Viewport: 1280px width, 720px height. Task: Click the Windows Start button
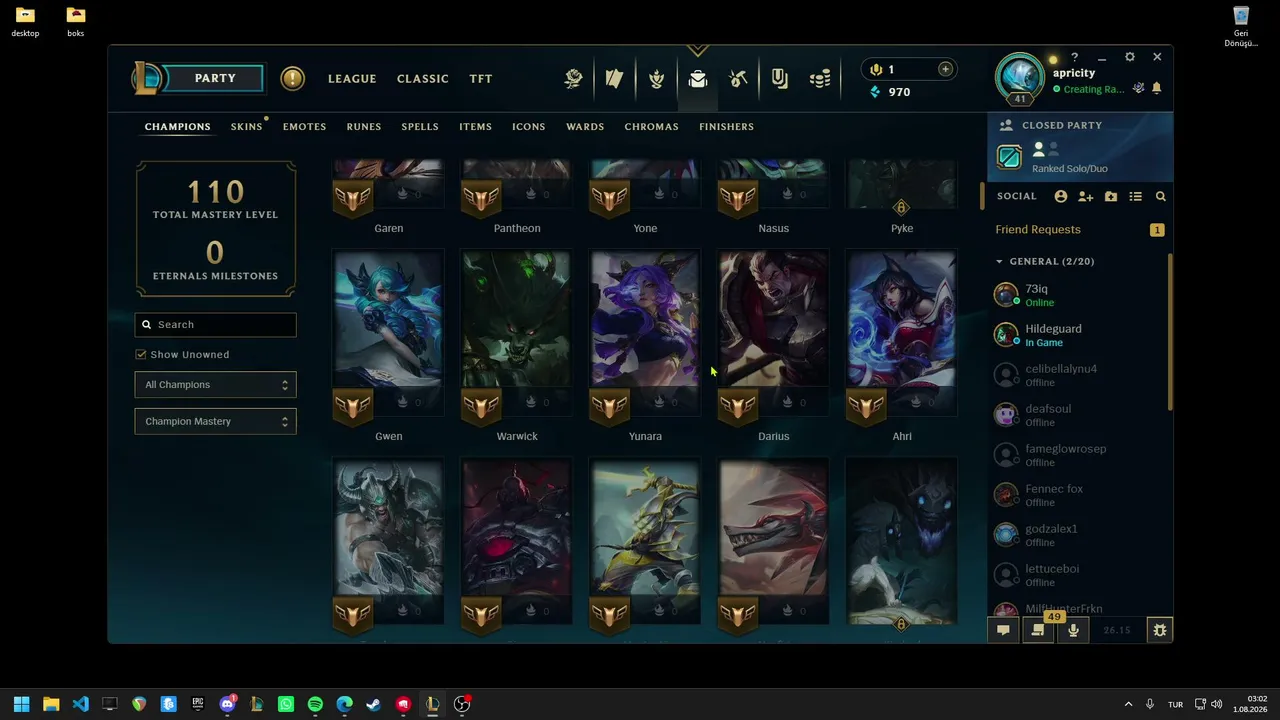[22, 704]
